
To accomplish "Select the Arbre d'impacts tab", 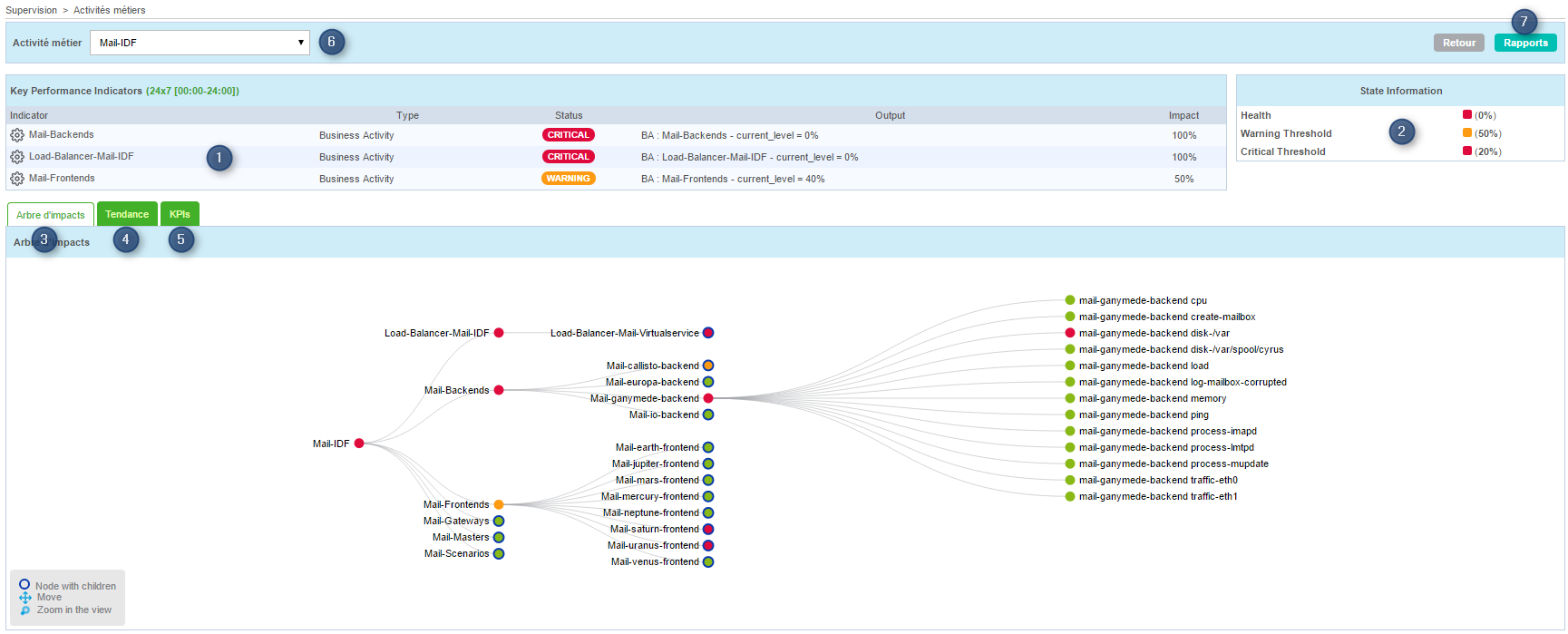I will tap(51, 215).
